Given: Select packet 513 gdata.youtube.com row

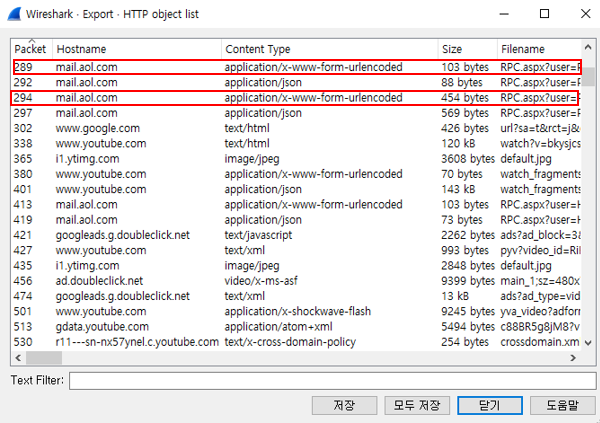Looking at the screenshot, I should coord(297,327).
